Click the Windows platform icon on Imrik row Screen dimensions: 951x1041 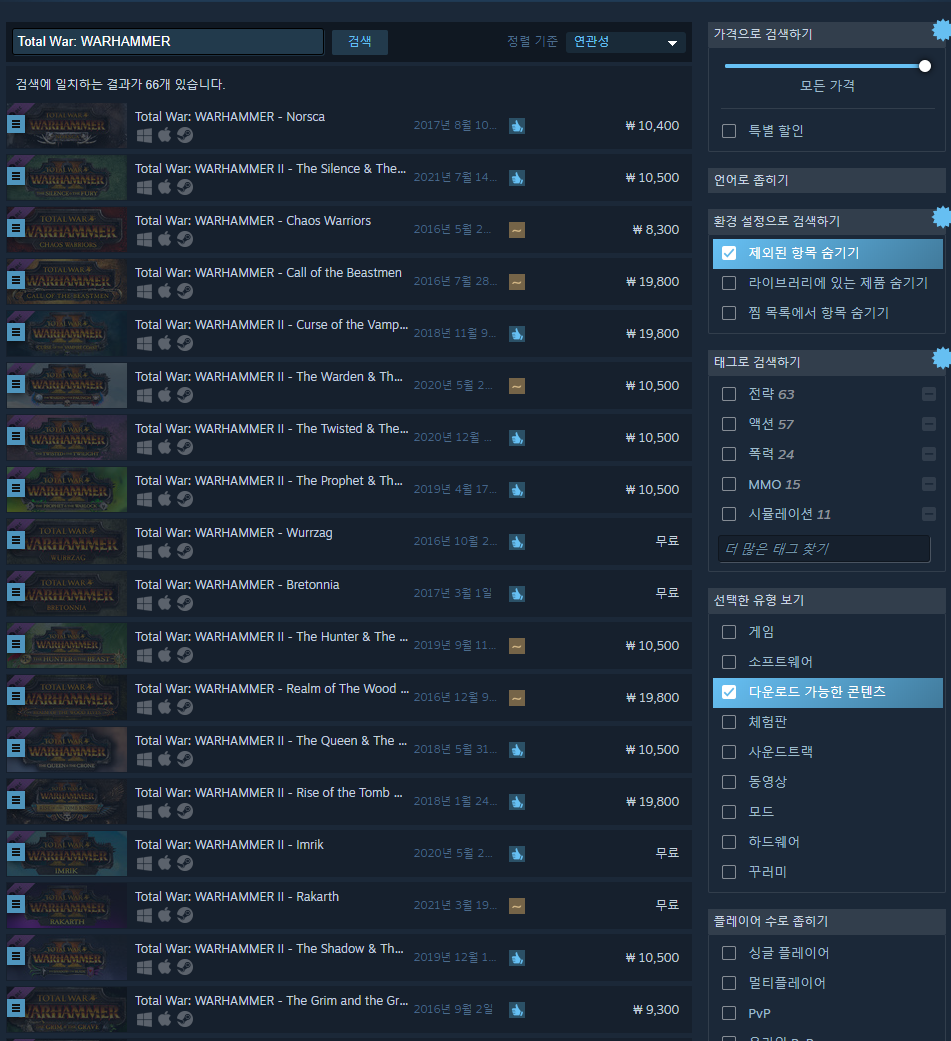144,864
